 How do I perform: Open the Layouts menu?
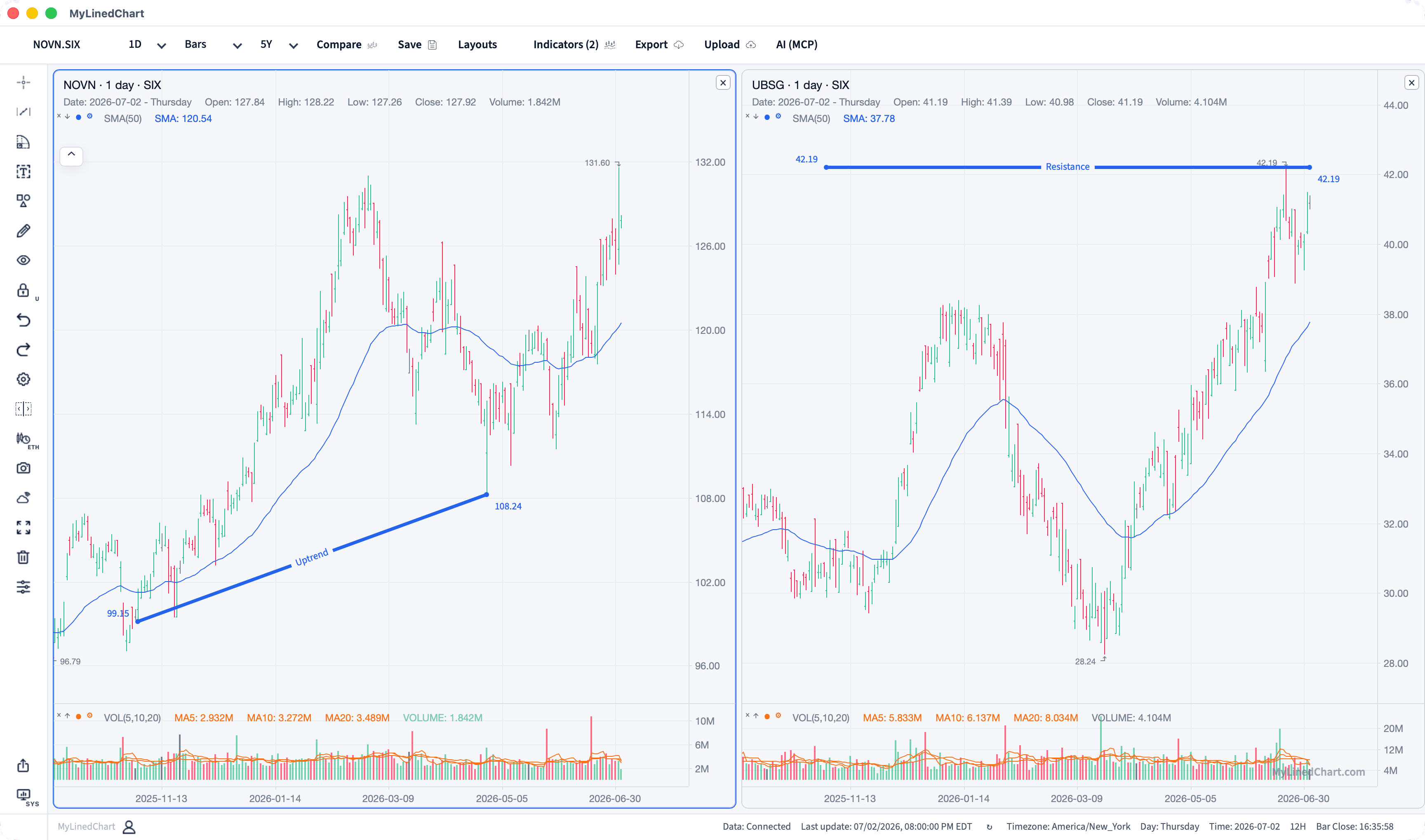click(x=477, y=45)
